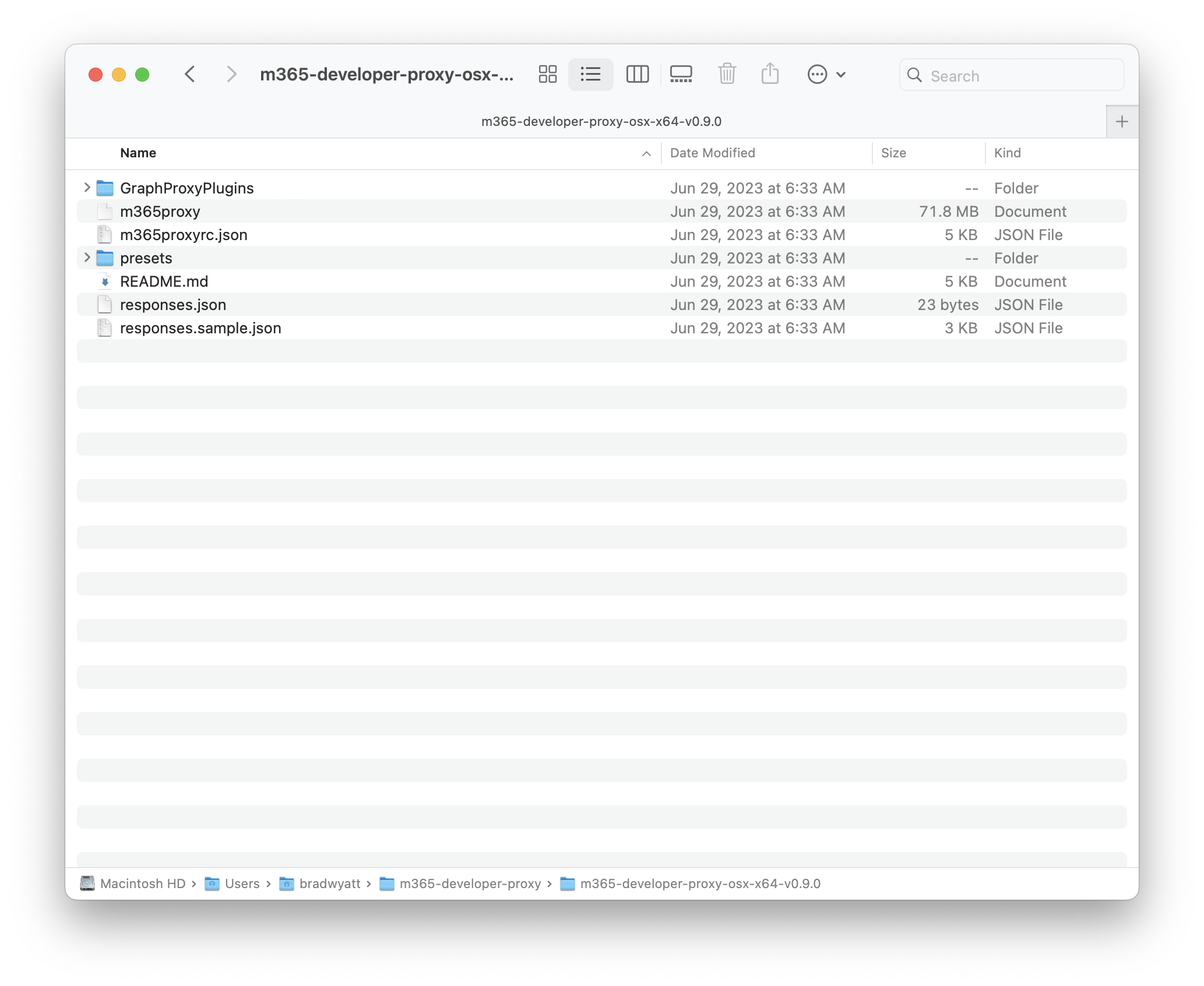Add a new tab with plus button
1204x986 pixels.
tap(1122, 122)
